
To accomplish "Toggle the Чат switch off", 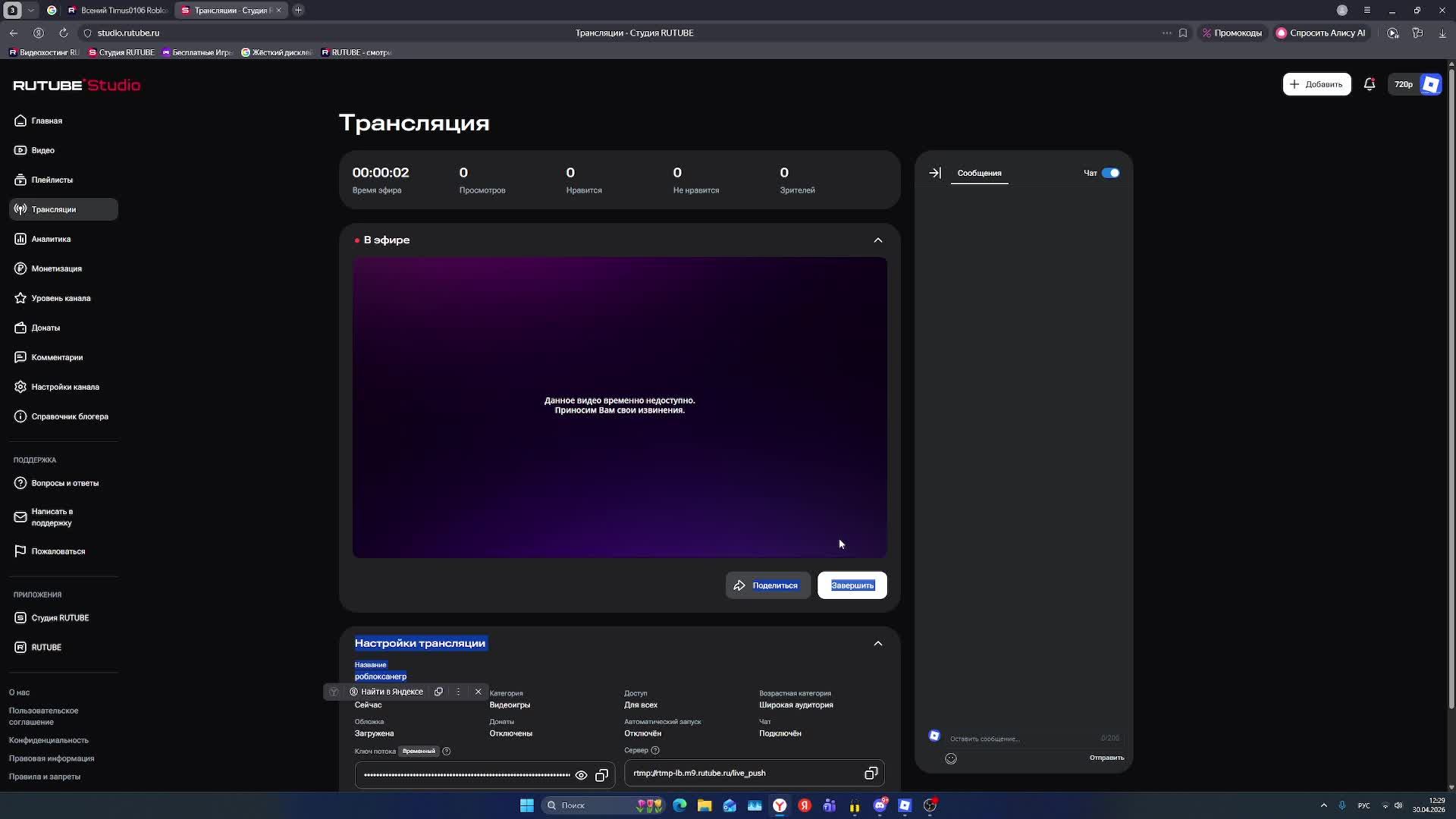I will point(1110,173).
